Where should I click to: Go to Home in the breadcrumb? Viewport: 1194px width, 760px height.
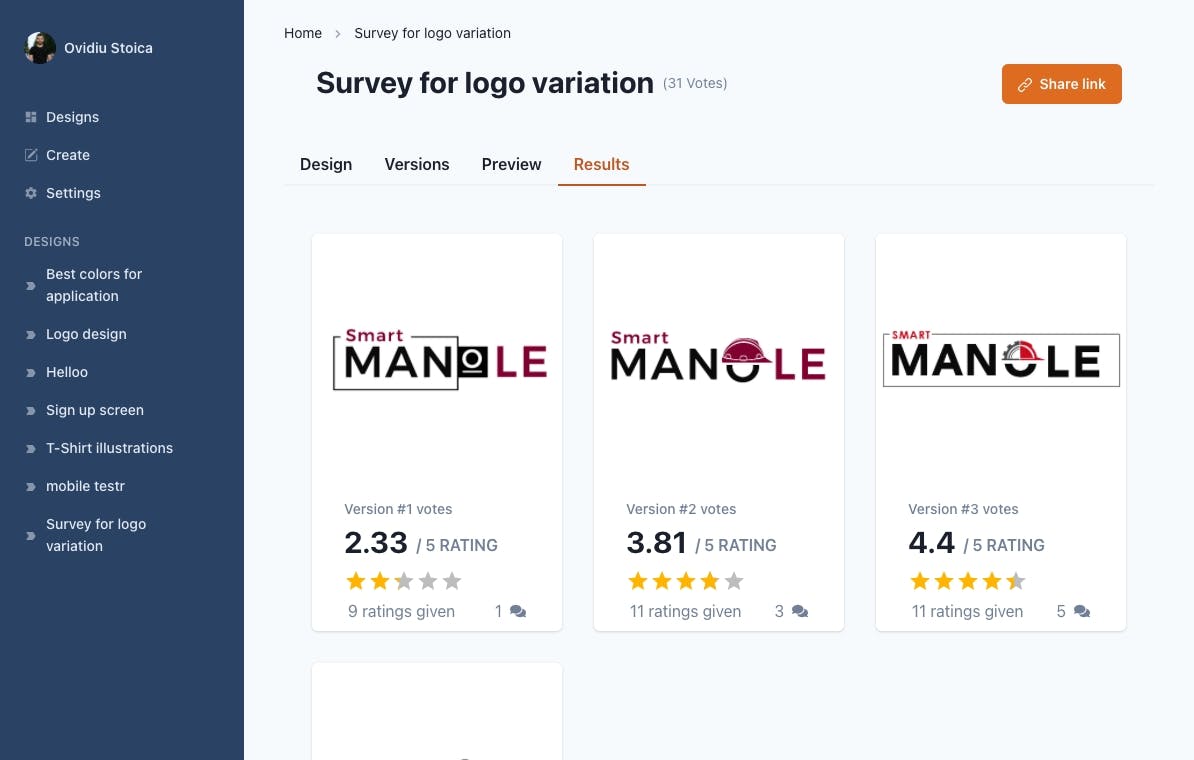303,34
